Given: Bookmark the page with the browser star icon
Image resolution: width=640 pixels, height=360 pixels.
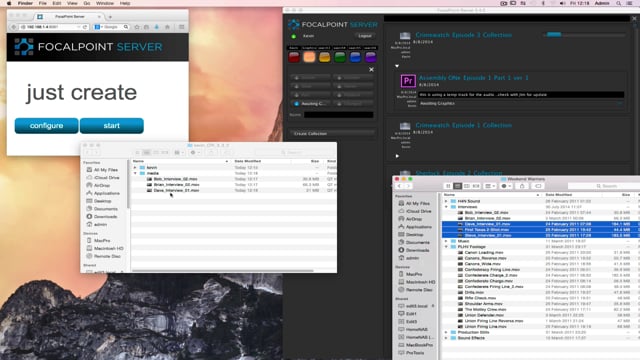Looking at the screenshot, I should (137, 27).
